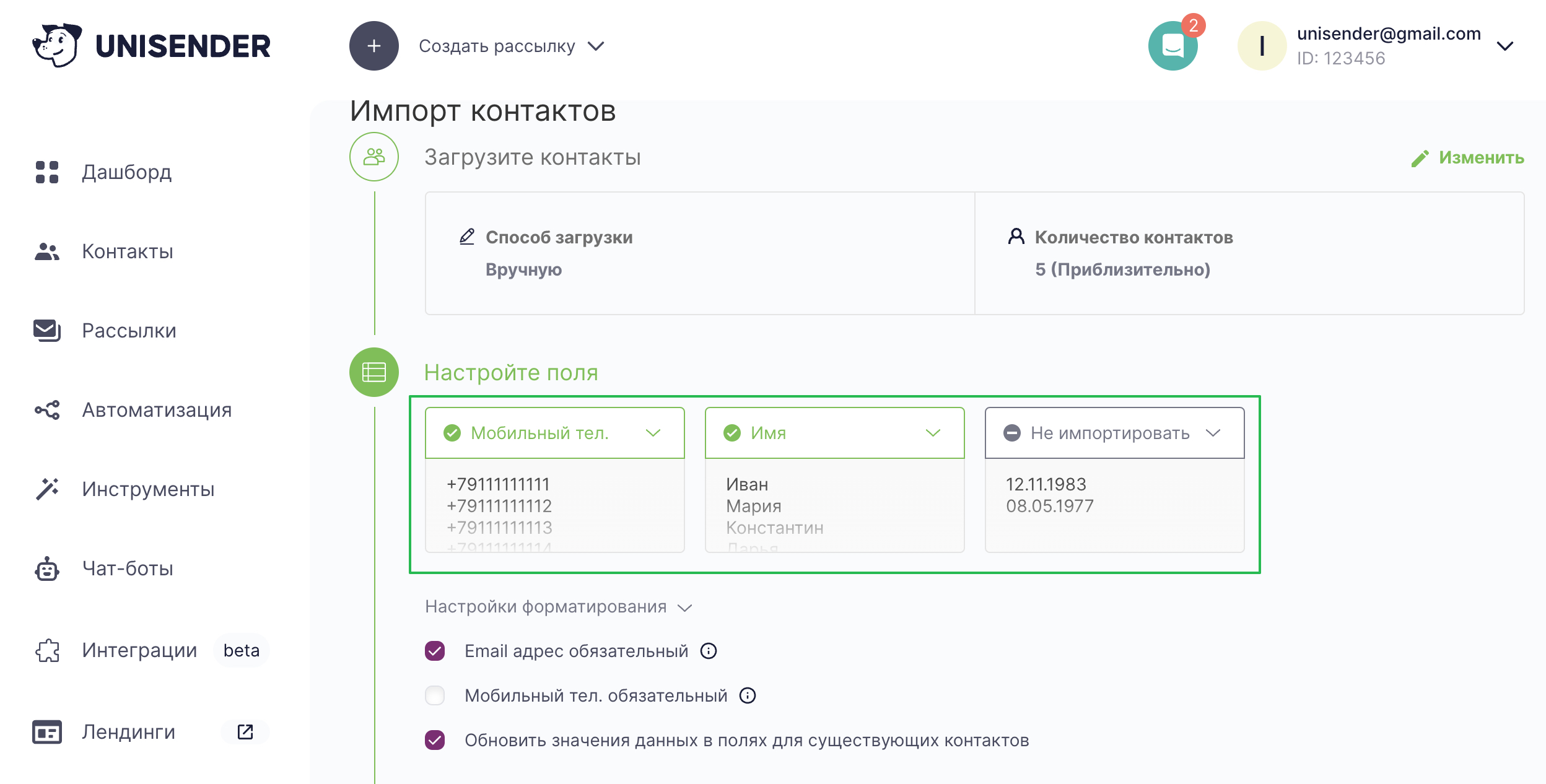Click green checkmark in Мобильный тел. field
Screen dimensions: 1546x784
click(452, 433)
